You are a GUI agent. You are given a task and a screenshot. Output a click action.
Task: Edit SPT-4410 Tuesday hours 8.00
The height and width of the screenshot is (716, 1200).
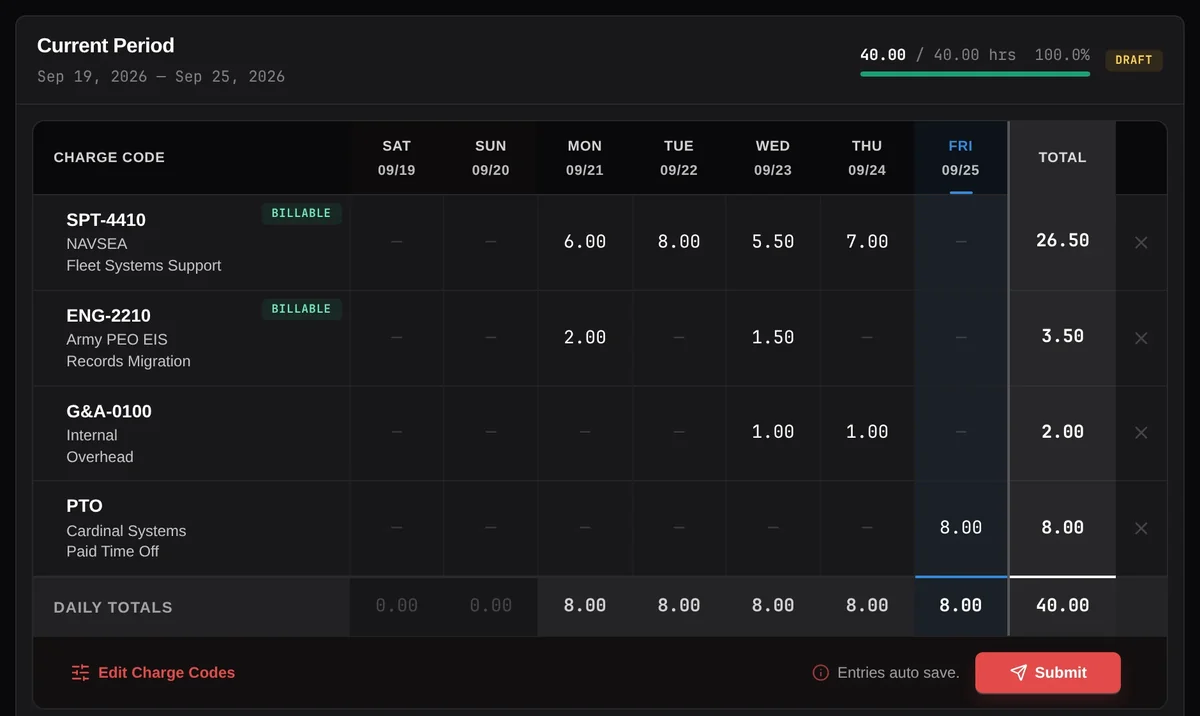point(679,242)
